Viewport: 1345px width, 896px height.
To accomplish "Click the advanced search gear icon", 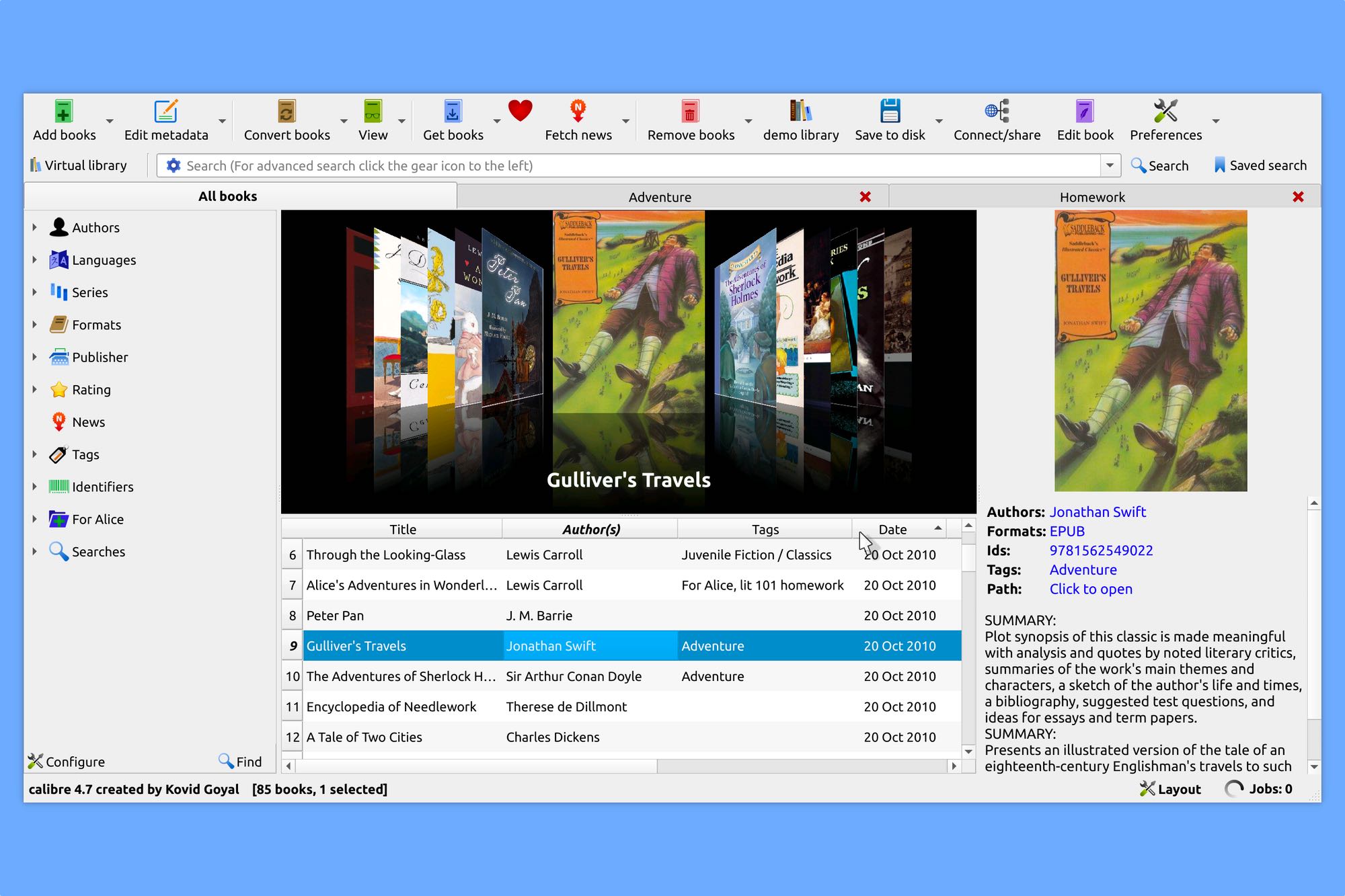I will coord(174,165).
